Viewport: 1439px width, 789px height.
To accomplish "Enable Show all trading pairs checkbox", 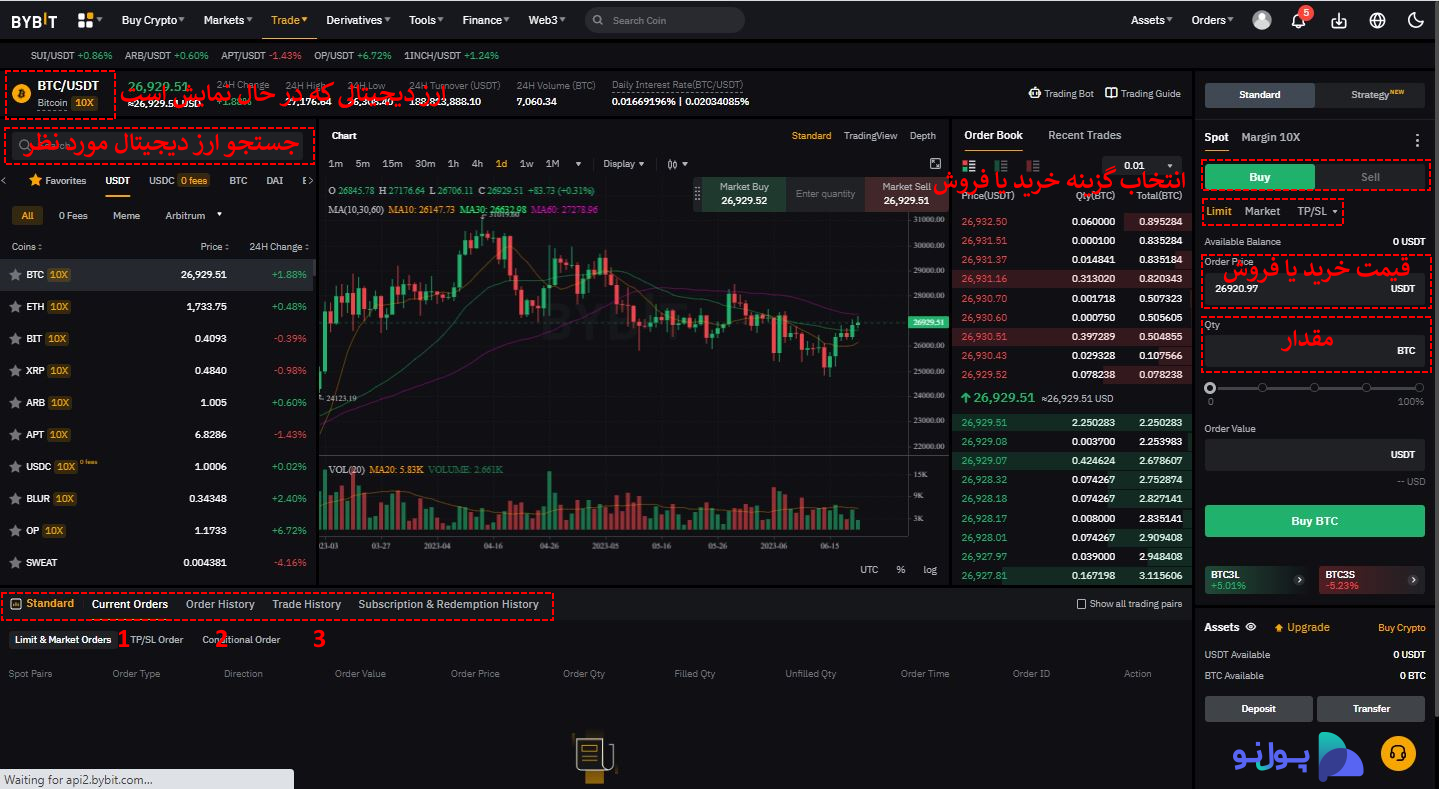I will [1081, 604].
